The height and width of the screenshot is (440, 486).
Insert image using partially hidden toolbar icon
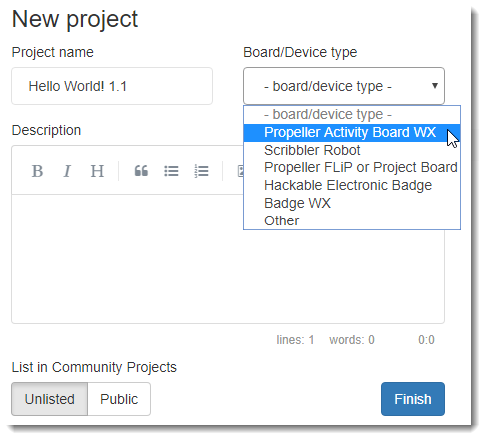pyautogui.click(x=240, y=171)
